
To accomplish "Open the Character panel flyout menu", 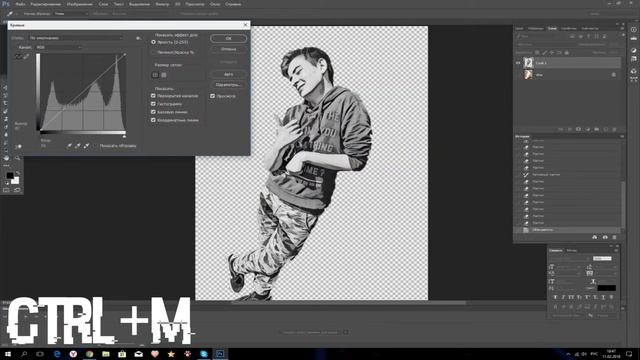I will point(616,250).
